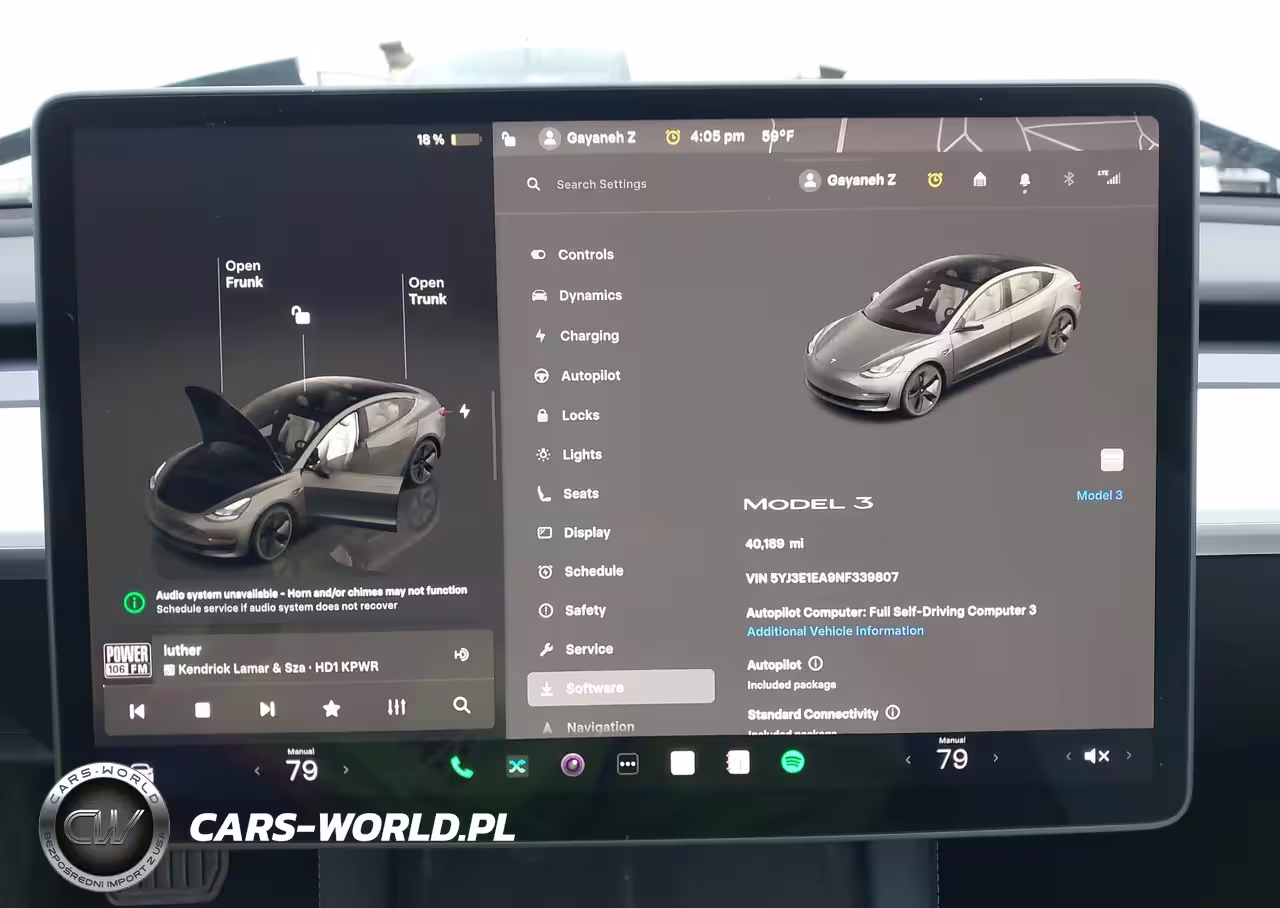
Task: Toggle the car lock icon above vehicle
Action: [300, 315]
